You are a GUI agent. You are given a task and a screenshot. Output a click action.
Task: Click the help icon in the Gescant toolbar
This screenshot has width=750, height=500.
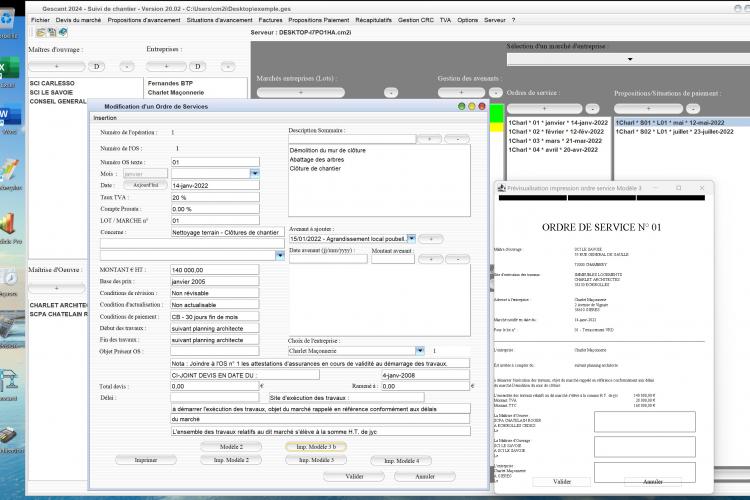point(62,33)
